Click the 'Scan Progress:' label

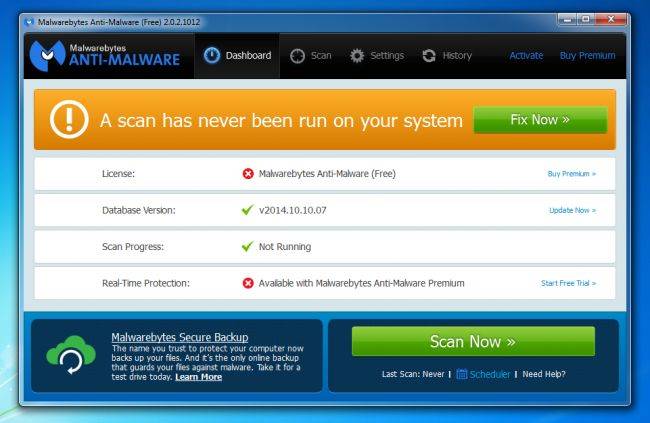click(133, 247)
